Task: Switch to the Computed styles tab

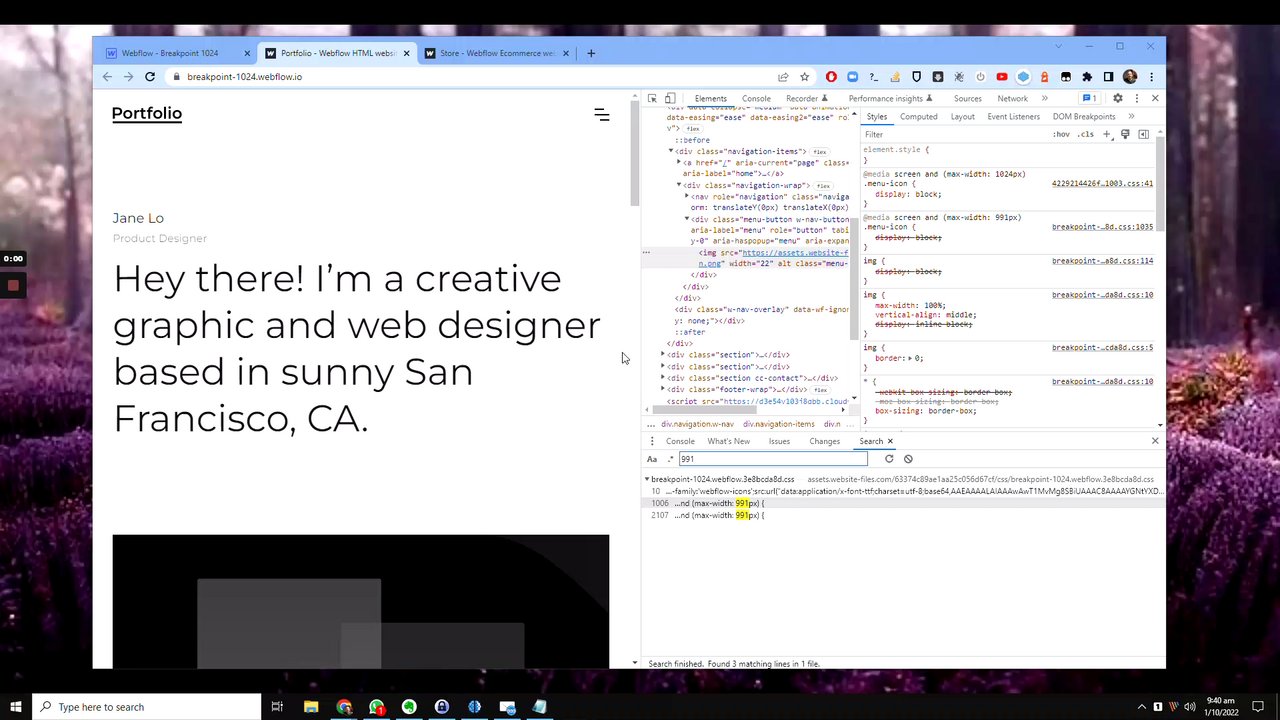Action: coord(918,116)
